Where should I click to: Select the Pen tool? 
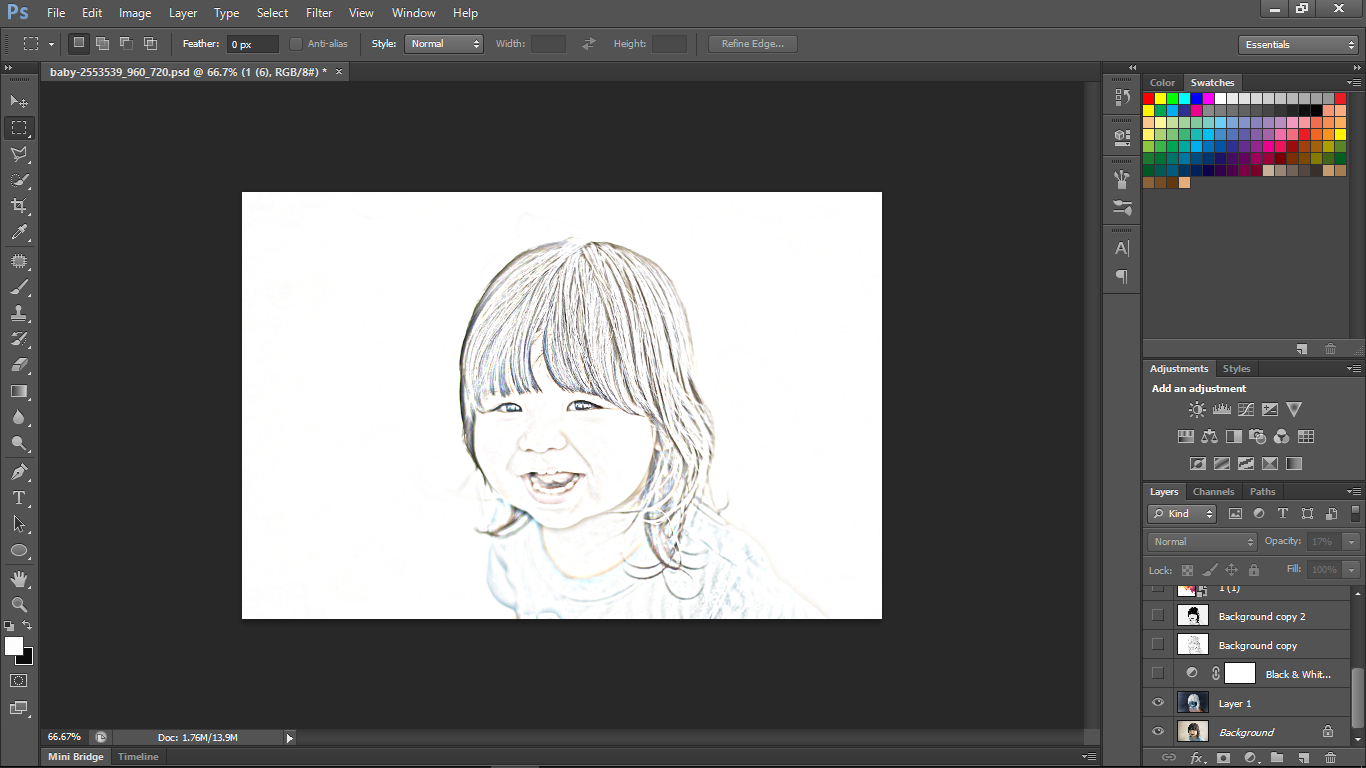(x=19, y=471)
